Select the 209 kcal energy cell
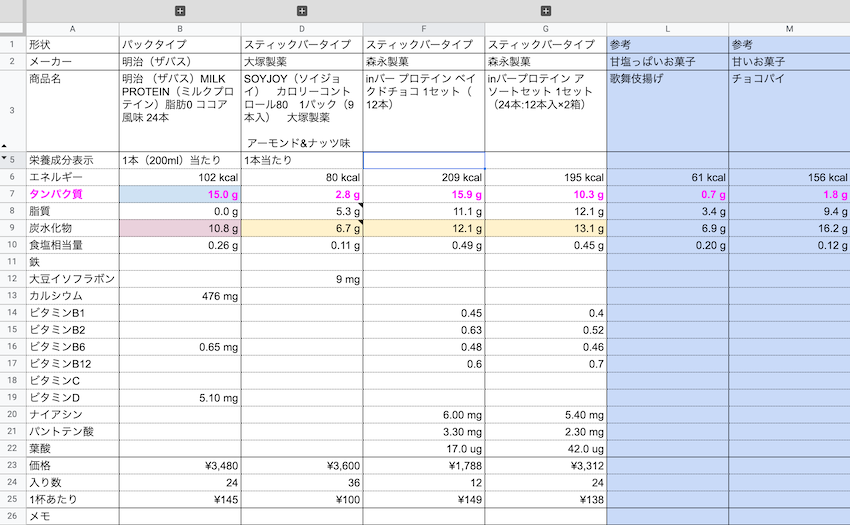This screenshot has width=850, height=525. [x=424, y=177]
